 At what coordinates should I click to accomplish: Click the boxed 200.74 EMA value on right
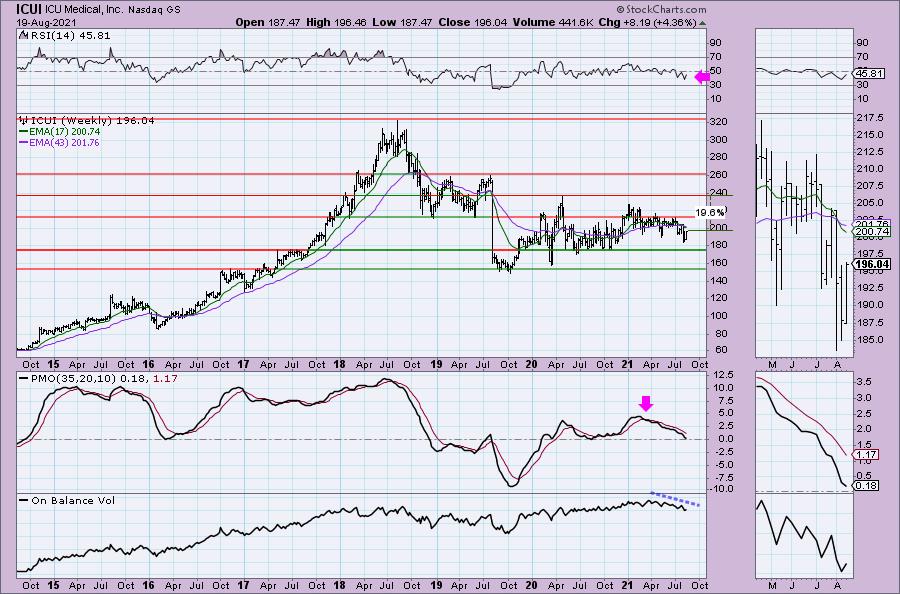pyautogui.click(x=872, y=231)
